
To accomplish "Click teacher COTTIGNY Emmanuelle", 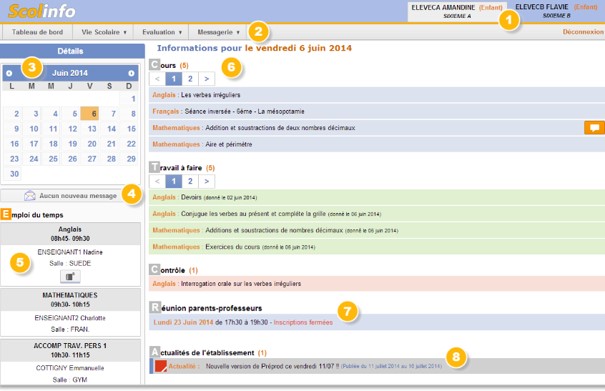I will coord(70,368).
